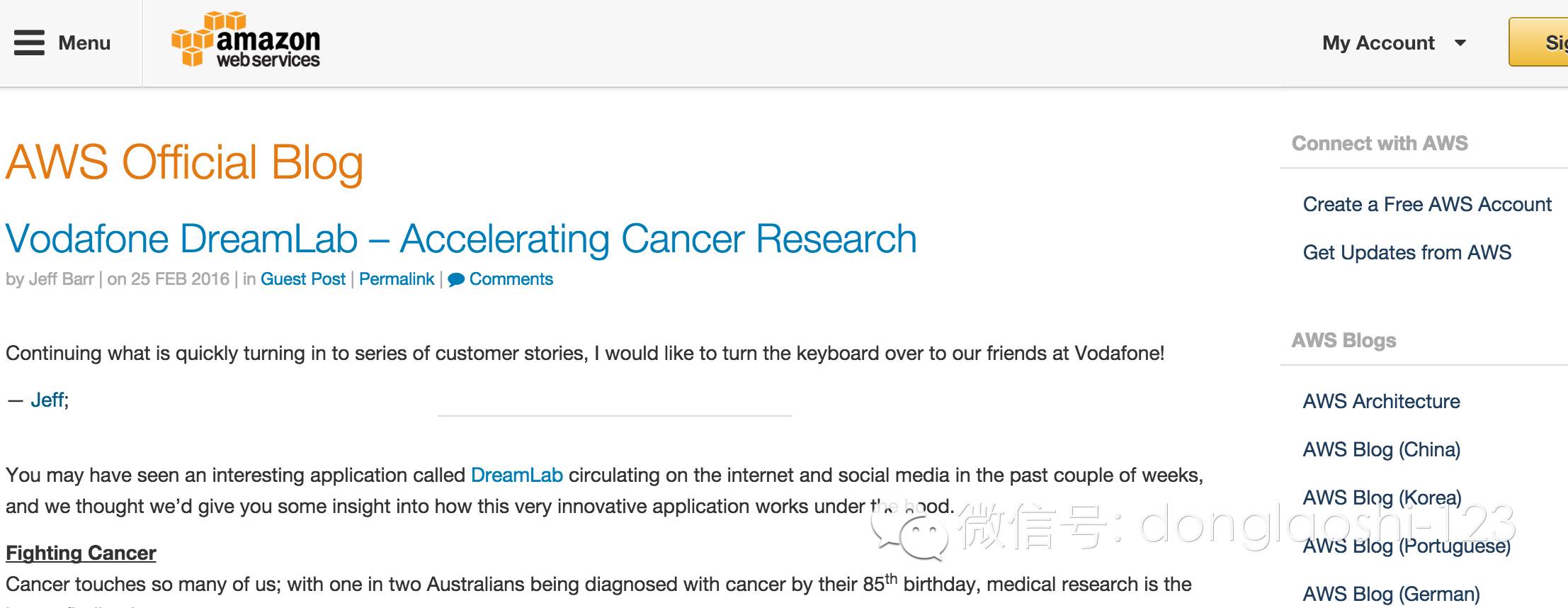The image size is (1568, 608).
Task: Click Create a Free AWS Account
Action: pos(1427,205)
